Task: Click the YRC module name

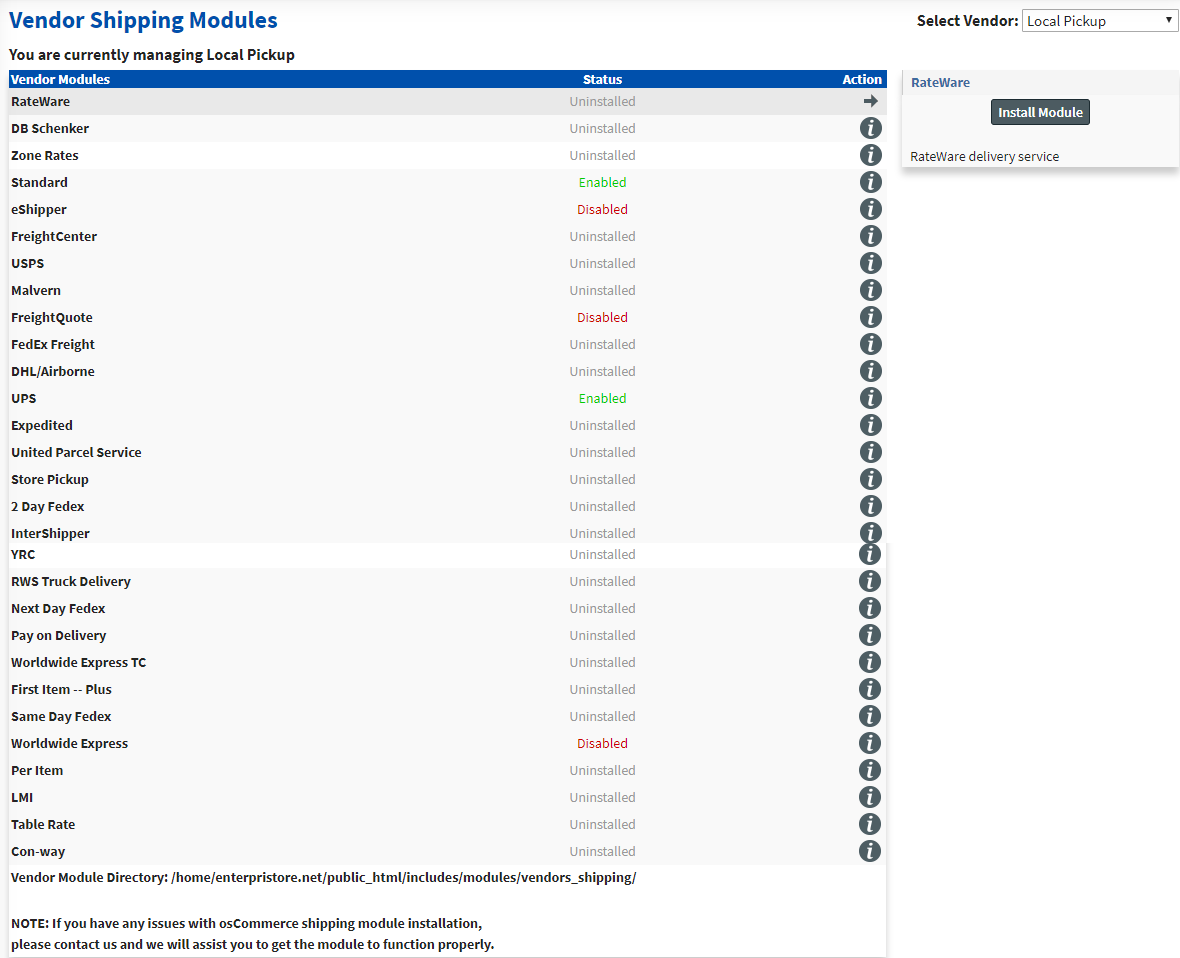Action: pyautogui.click(x=23, y=555)
